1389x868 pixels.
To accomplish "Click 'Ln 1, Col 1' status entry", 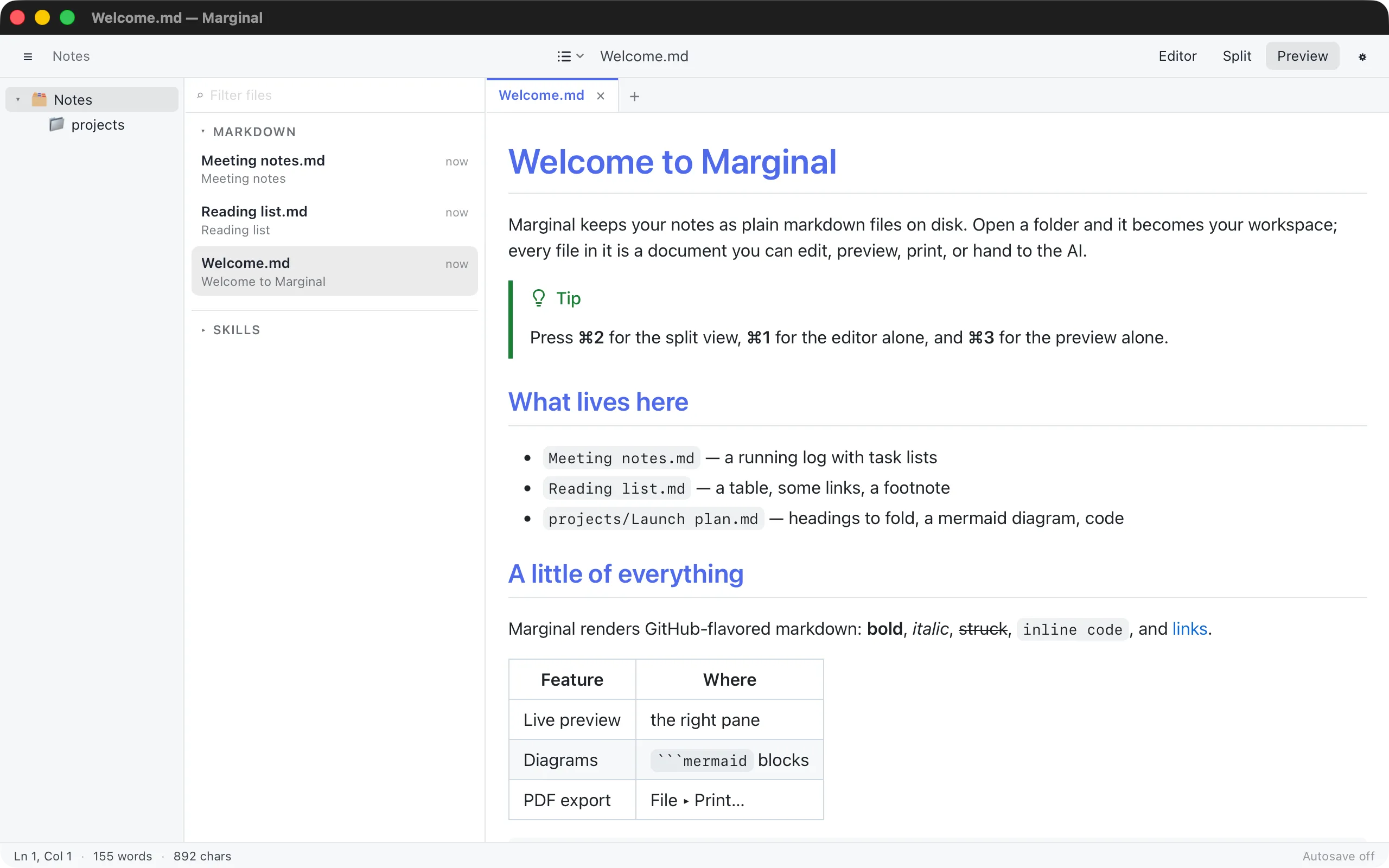I will tap(43, 856).
